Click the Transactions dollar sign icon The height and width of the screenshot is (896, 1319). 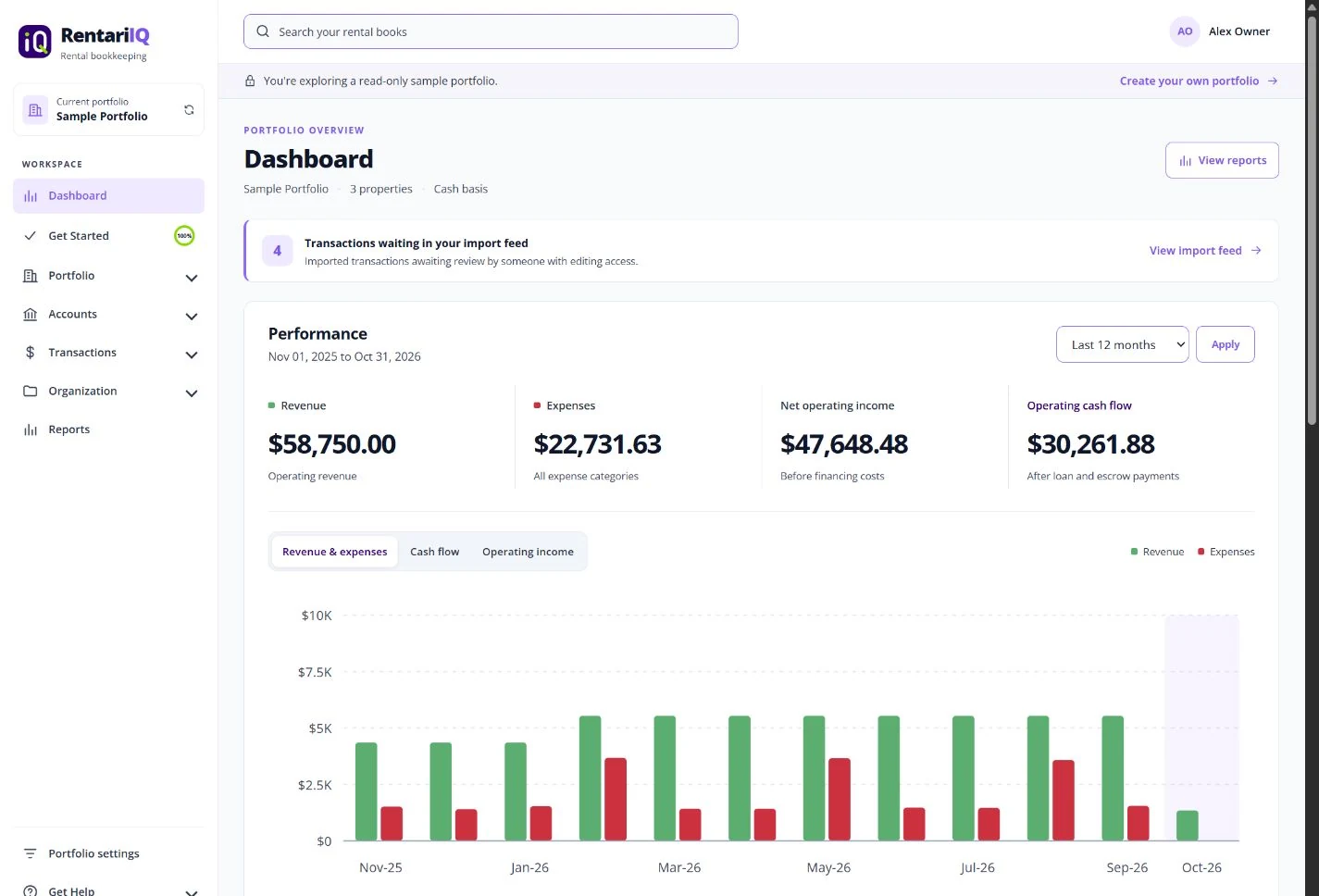tap(31, 353)
